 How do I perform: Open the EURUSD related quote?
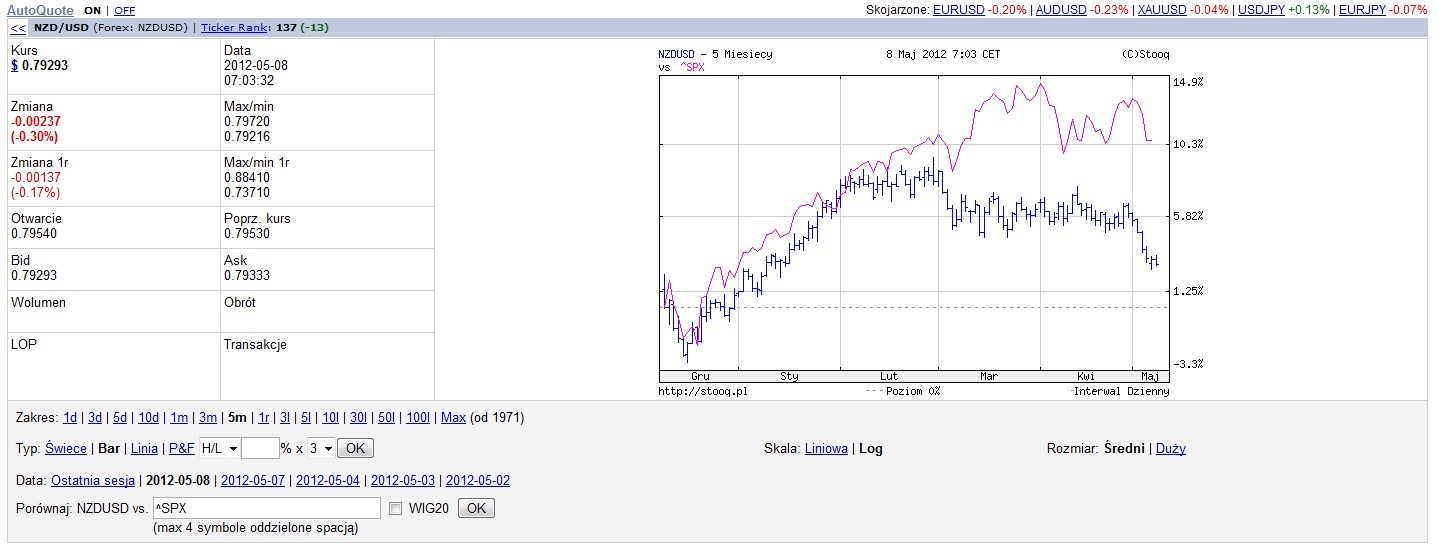tap(959, 10)
